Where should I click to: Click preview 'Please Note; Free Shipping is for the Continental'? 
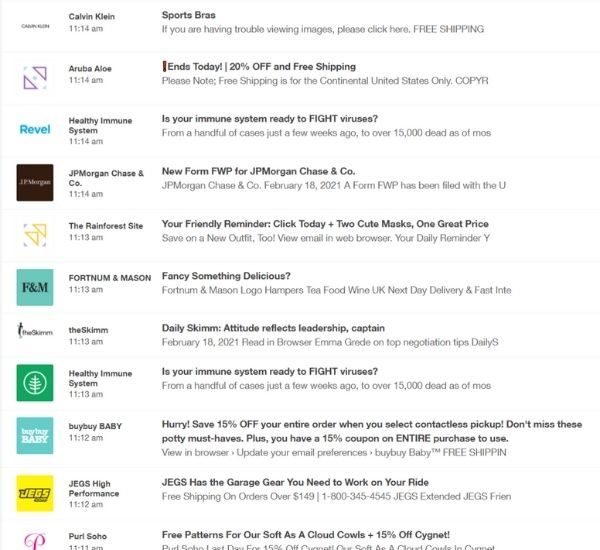[325, 81]
